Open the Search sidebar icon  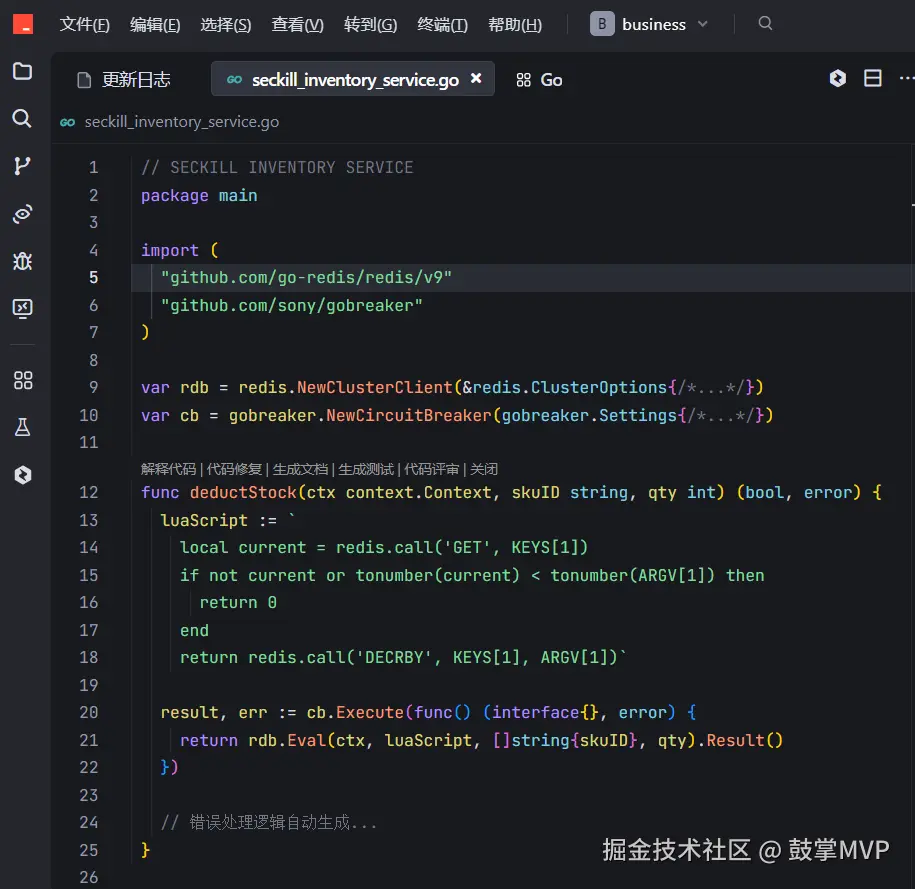pos(22,118)
